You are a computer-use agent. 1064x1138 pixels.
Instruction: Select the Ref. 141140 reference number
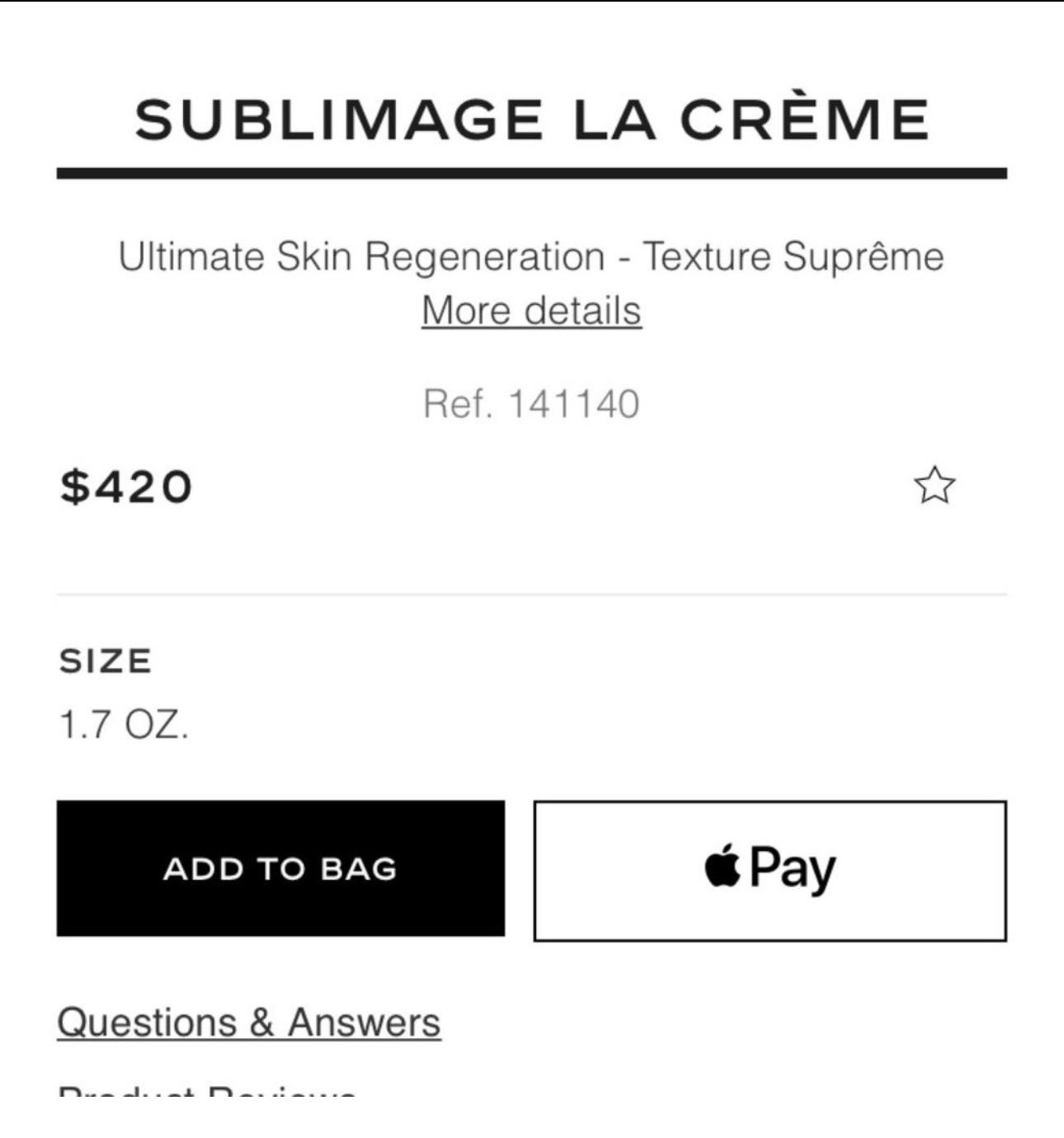point(531,404)
